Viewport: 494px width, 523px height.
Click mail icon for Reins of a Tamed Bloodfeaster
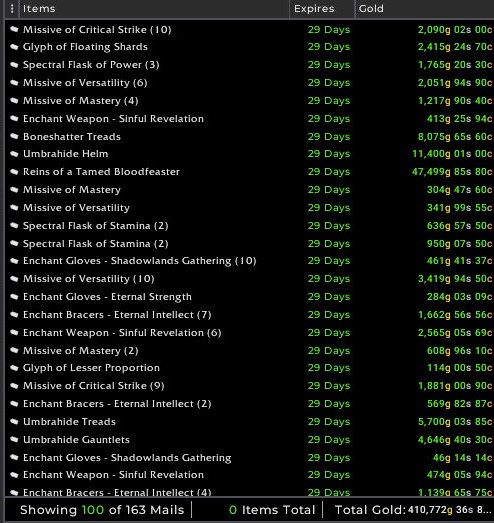(x=14, y=172)
